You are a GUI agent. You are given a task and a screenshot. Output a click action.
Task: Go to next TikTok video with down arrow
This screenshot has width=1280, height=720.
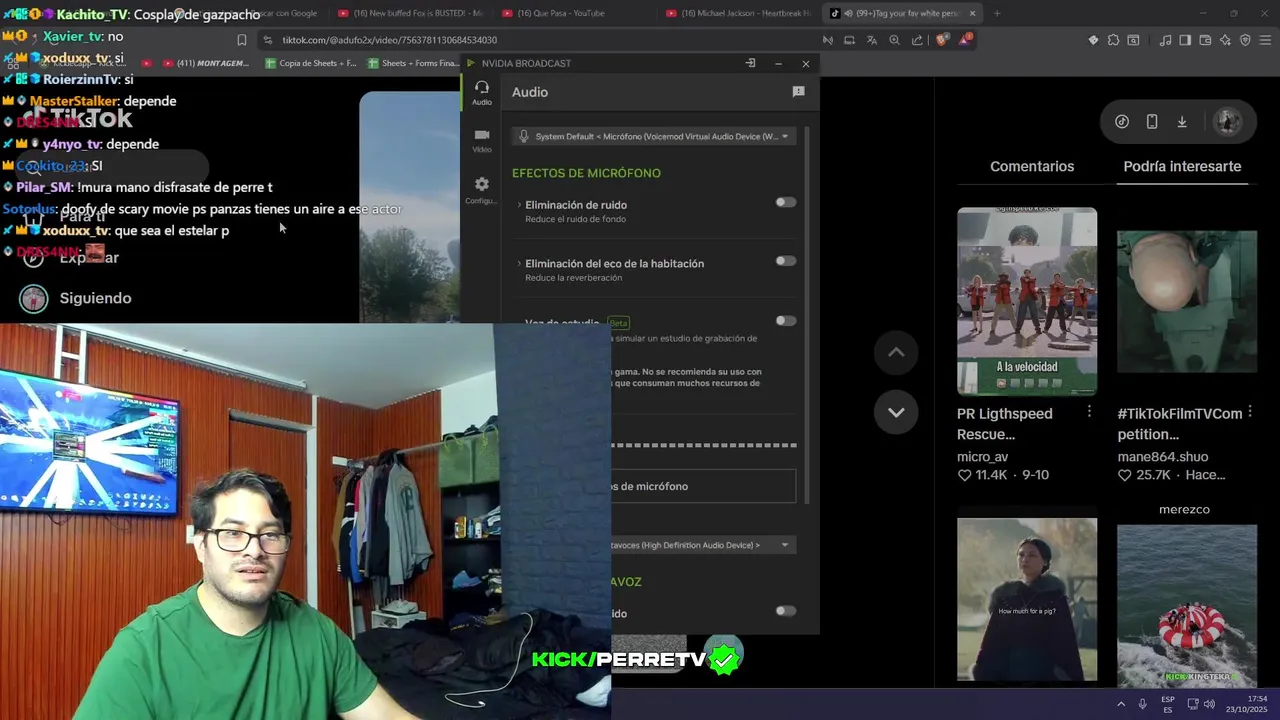coord(896,412)
